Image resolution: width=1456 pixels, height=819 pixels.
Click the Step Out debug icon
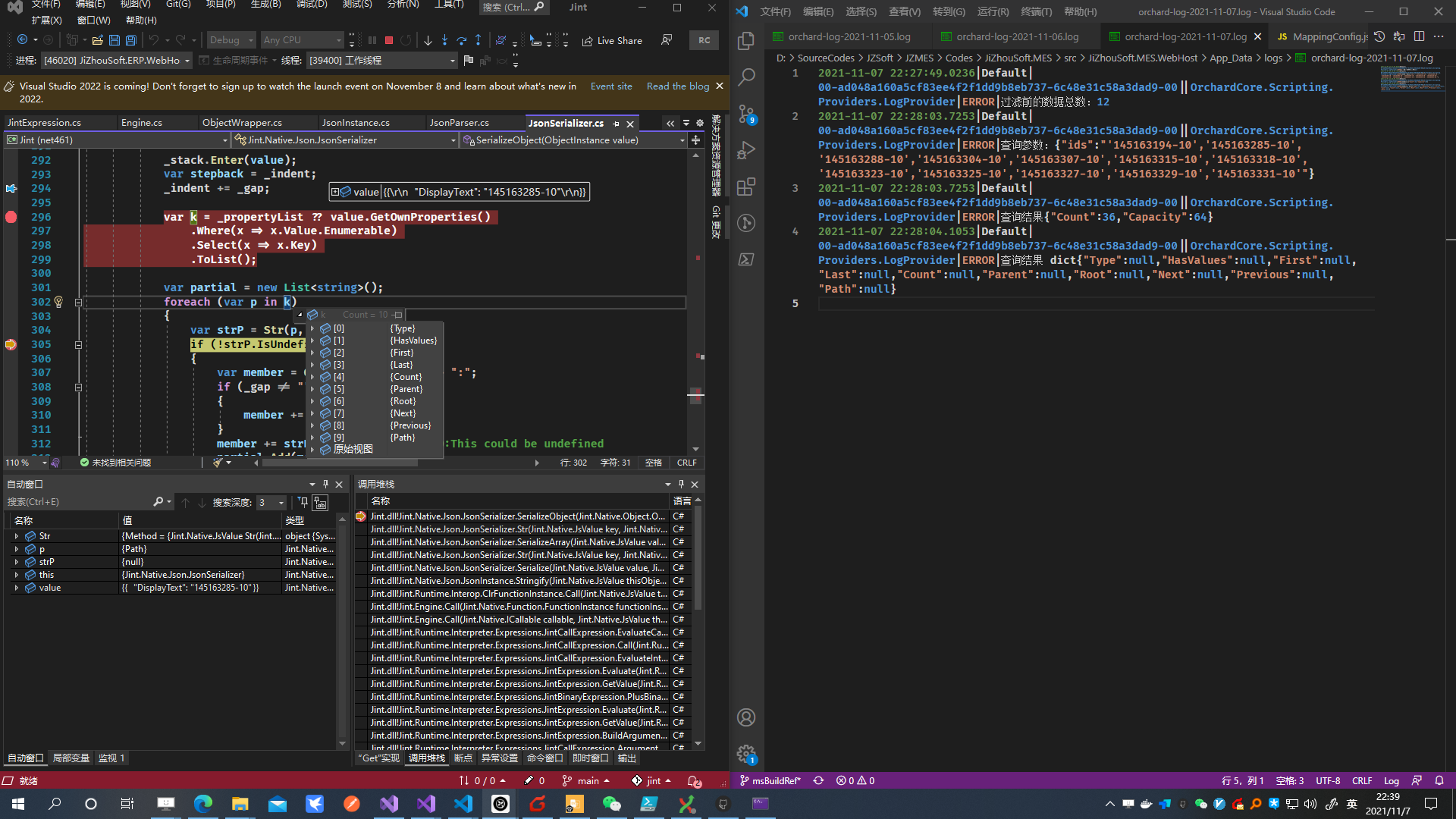pyautogui.click(x=479, y=39)
